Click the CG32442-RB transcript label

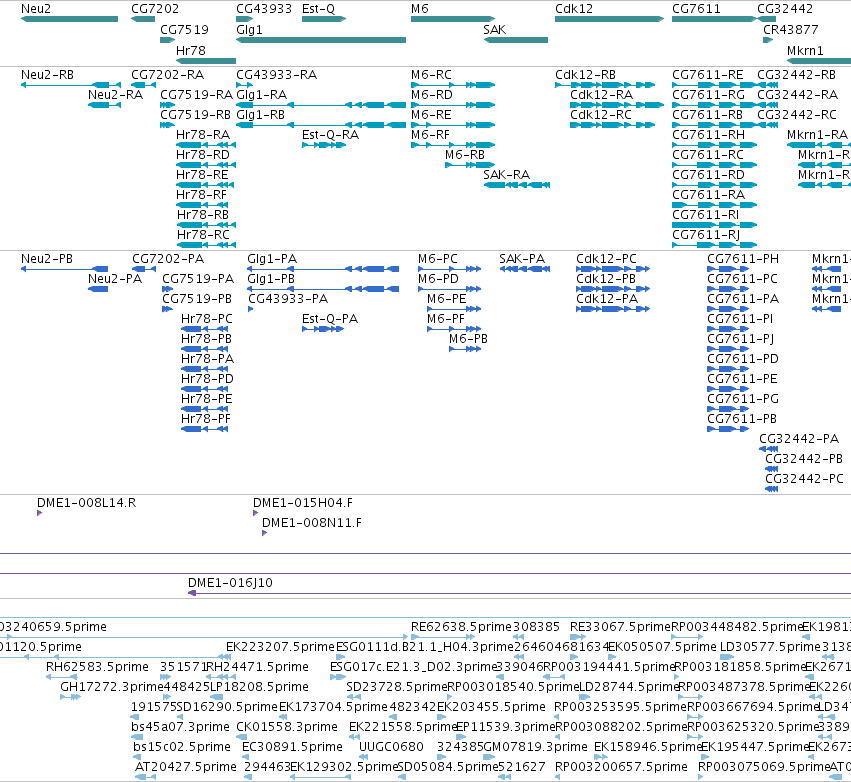point(797,74)
